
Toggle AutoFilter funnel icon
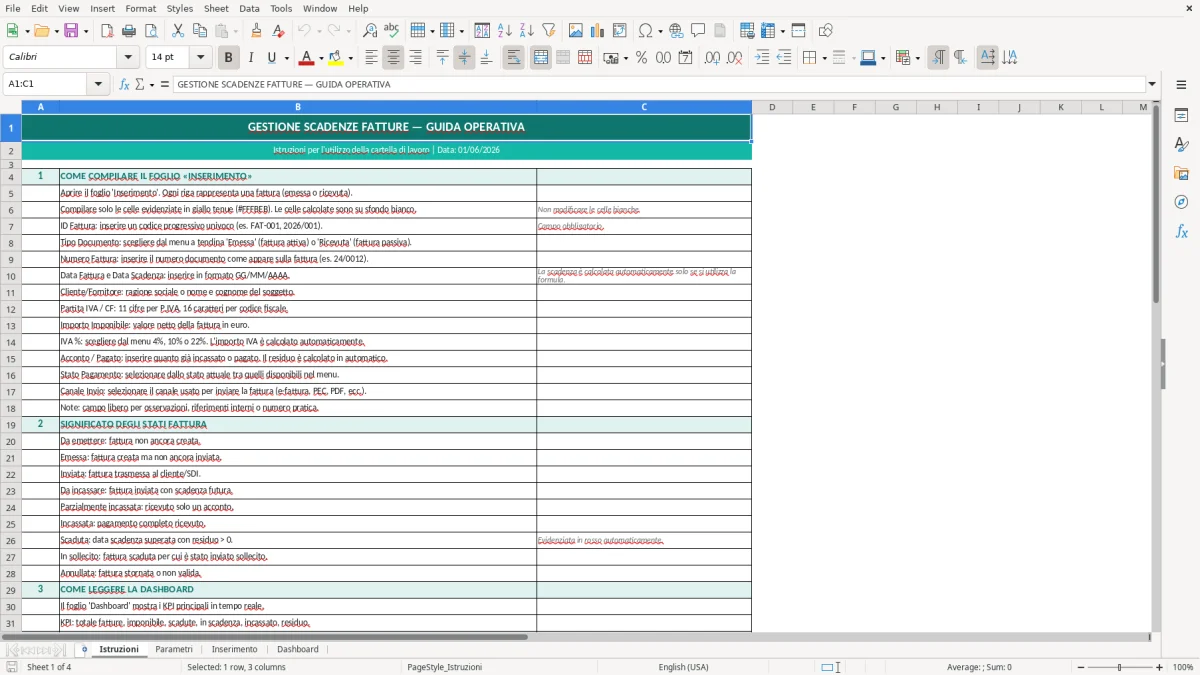click(x=548, y=31)
